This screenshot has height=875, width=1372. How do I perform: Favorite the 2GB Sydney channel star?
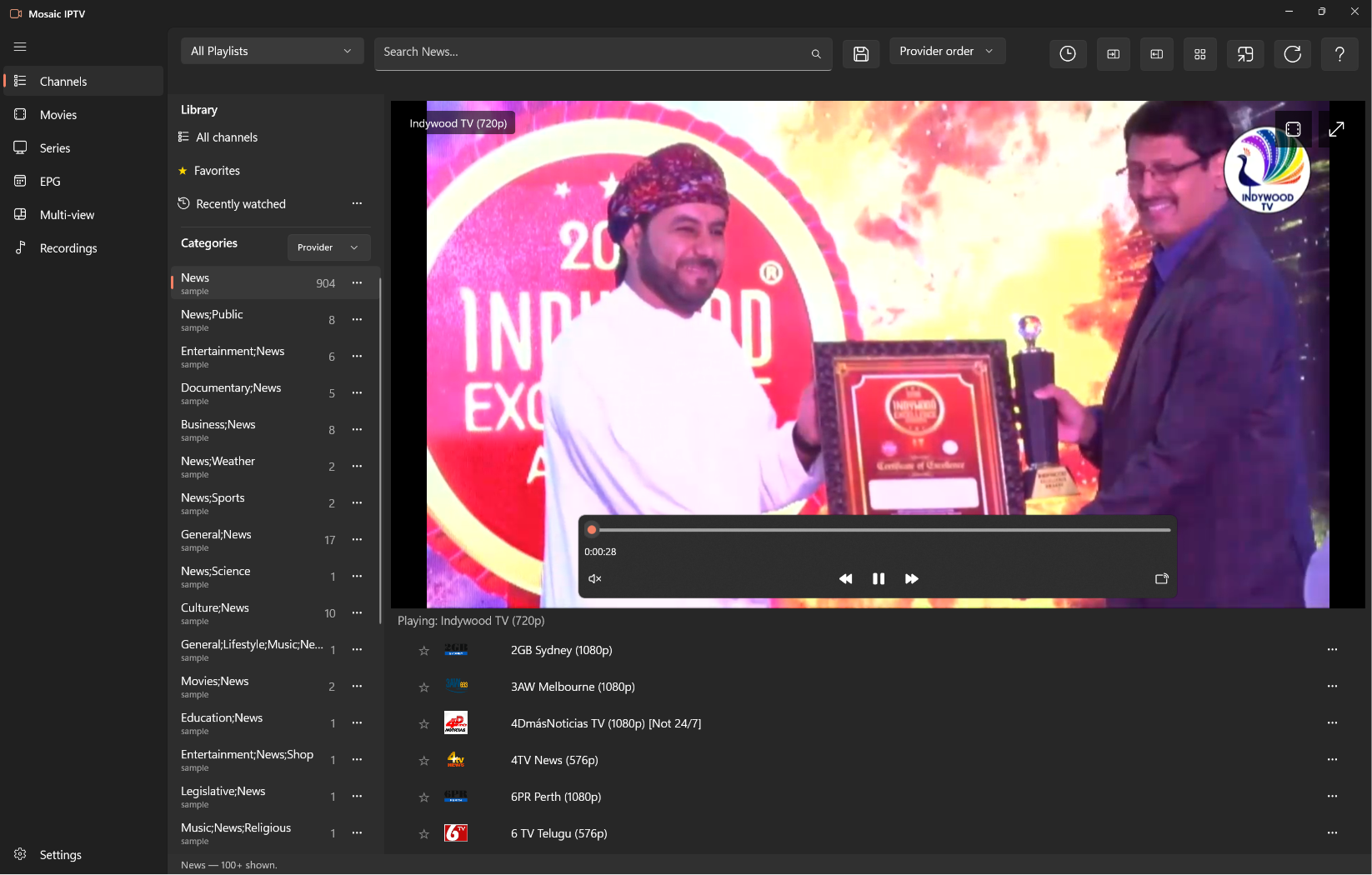click(x=423, y=651)
